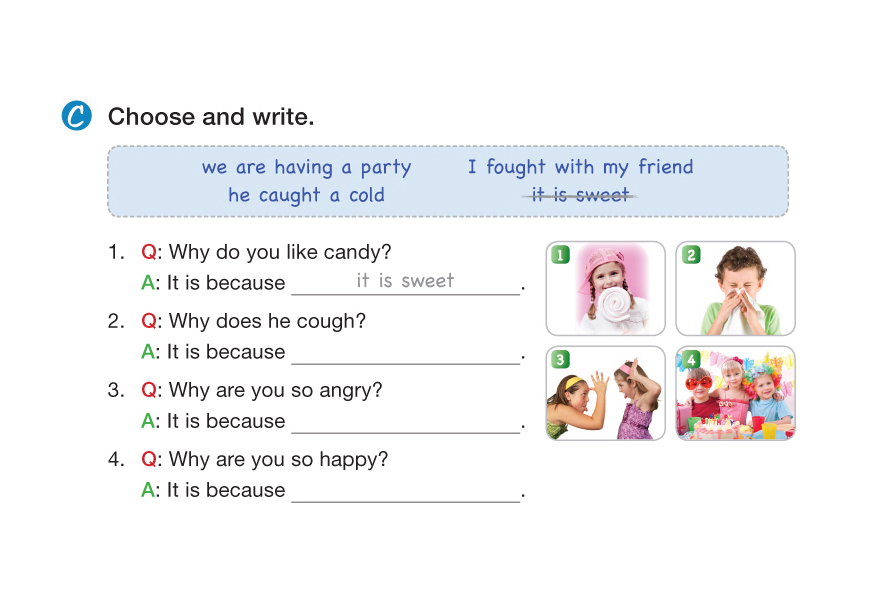Click the green number 1 badge
Image resolution: width=873 pixels, height=612 pixels.
pos(561,255)
